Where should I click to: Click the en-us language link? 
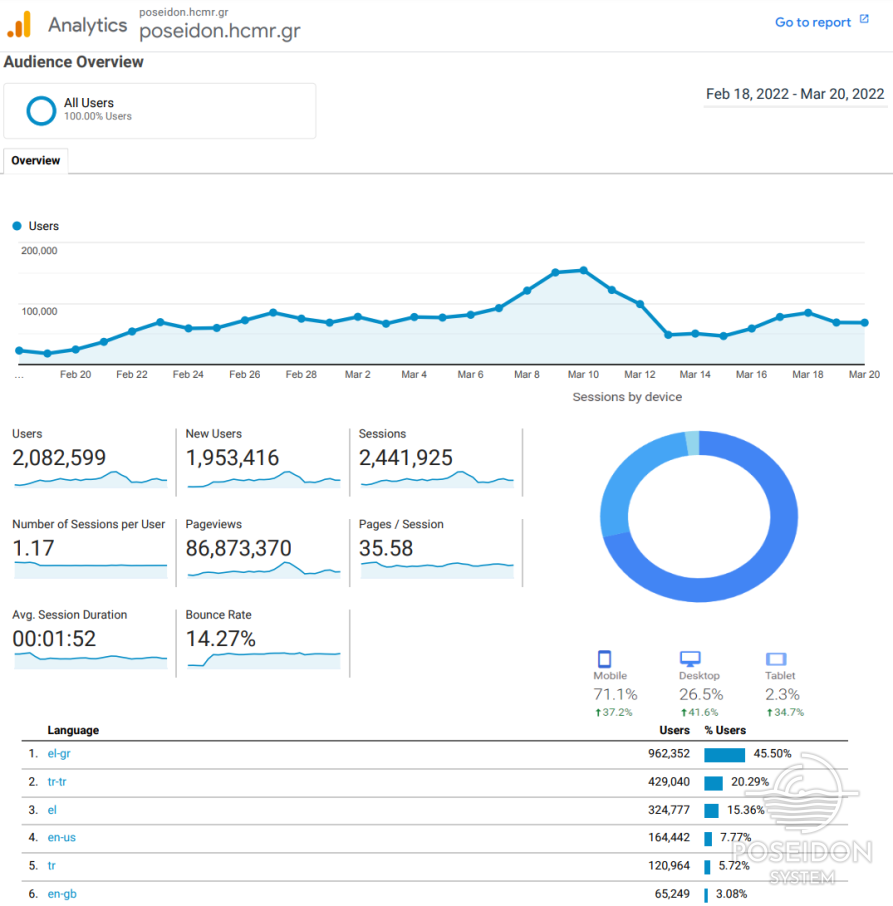click(x=60, y=837)
